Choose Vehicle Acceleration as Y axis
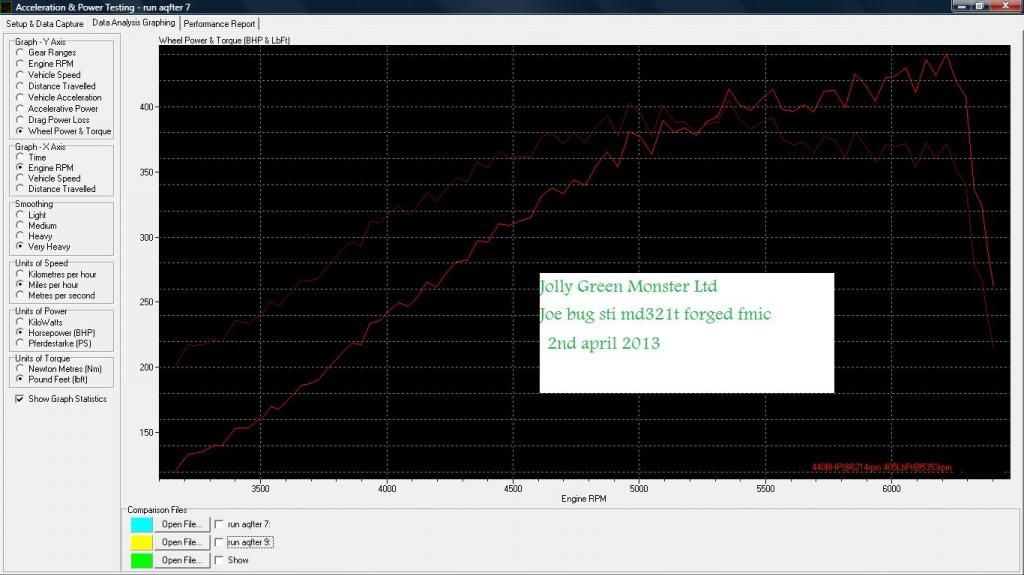This screenshot has height=575, width=1024. click(20, 98)
